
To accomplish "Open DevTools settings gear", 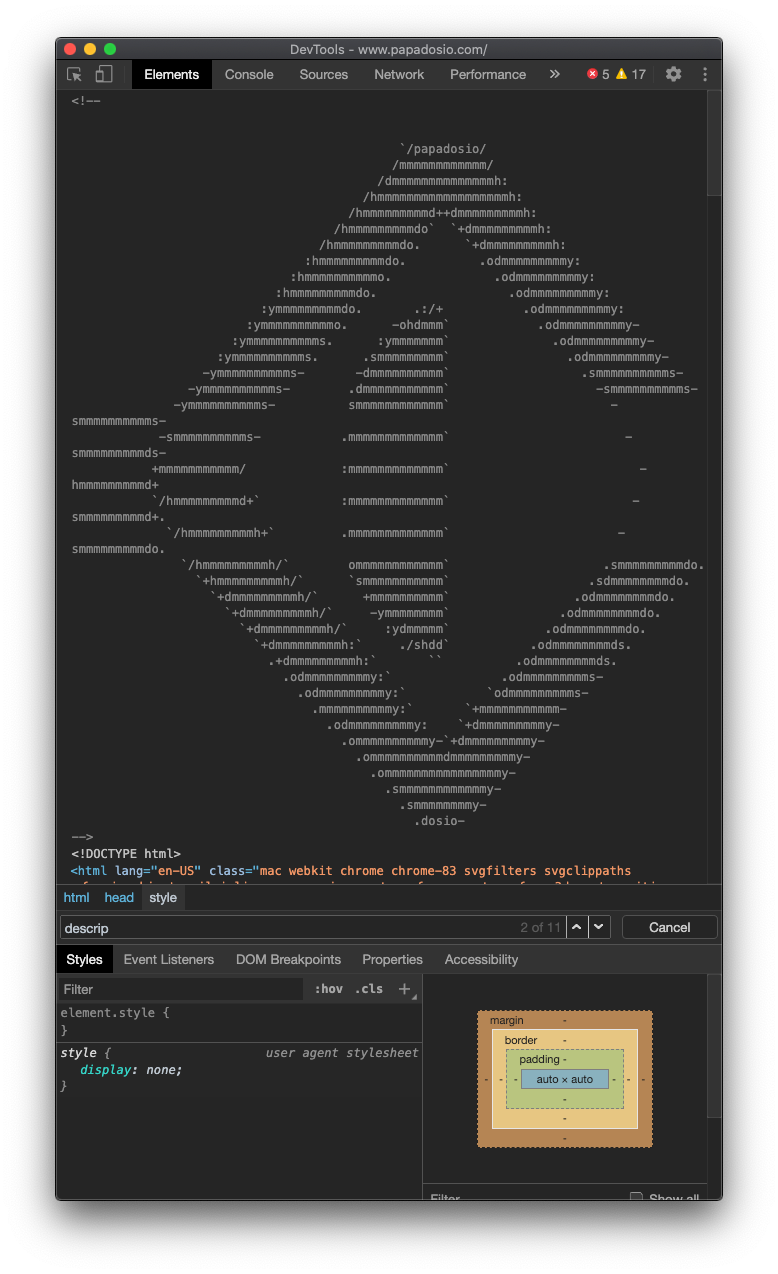I will pos(674,74).
